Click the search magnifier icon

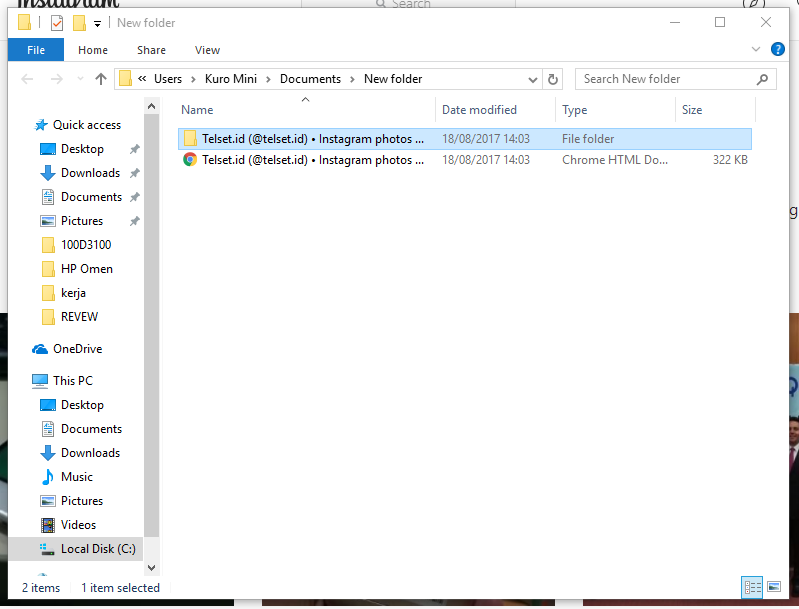(762, 79)
